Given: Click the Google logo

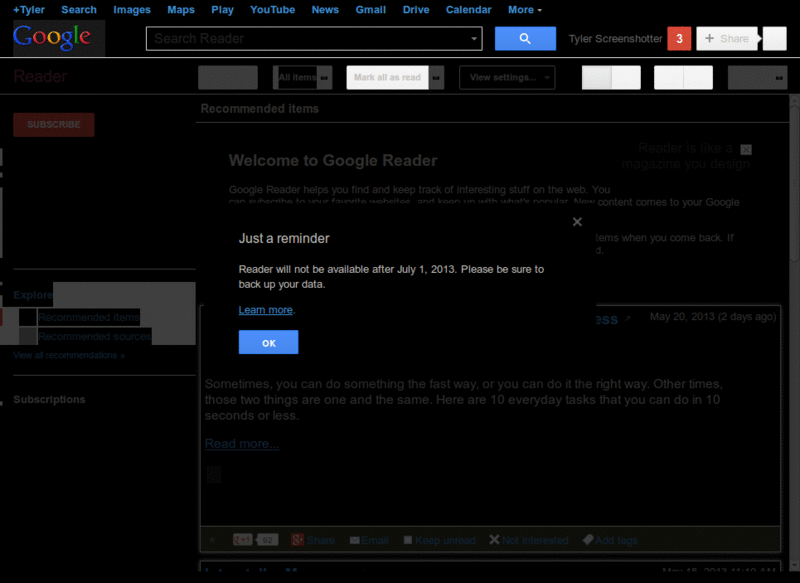Looking at the screenshot, I should 52,37.
